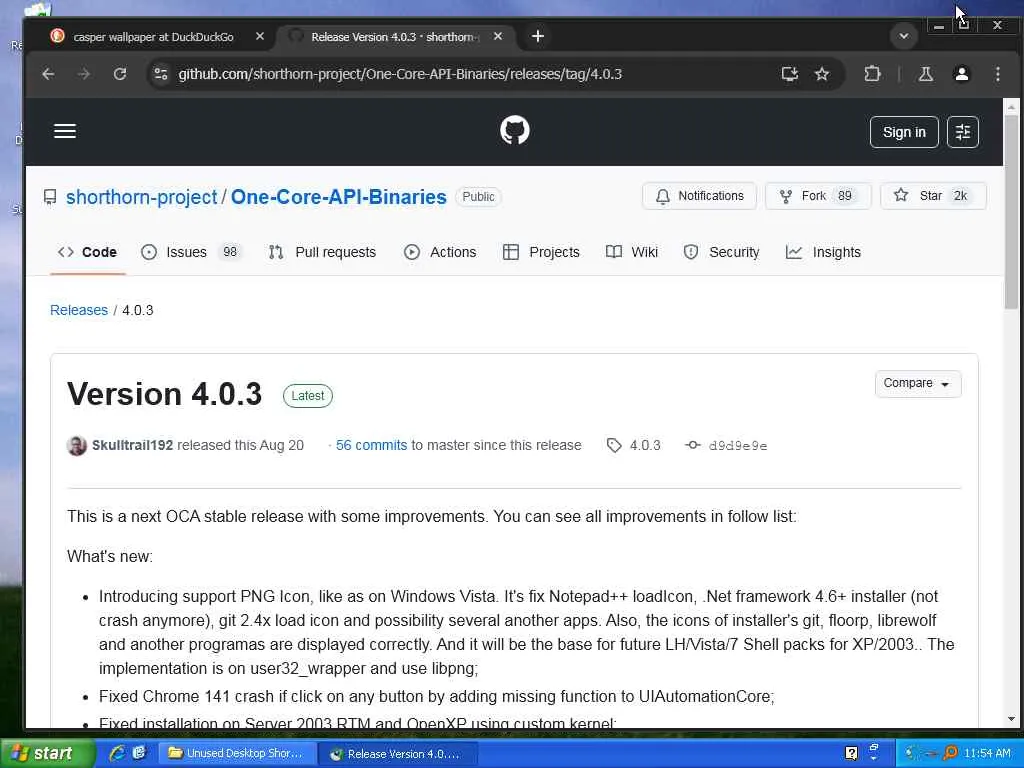Go to GitHub home via Octocat logo
1024x768 pixels.
[515, 131]
